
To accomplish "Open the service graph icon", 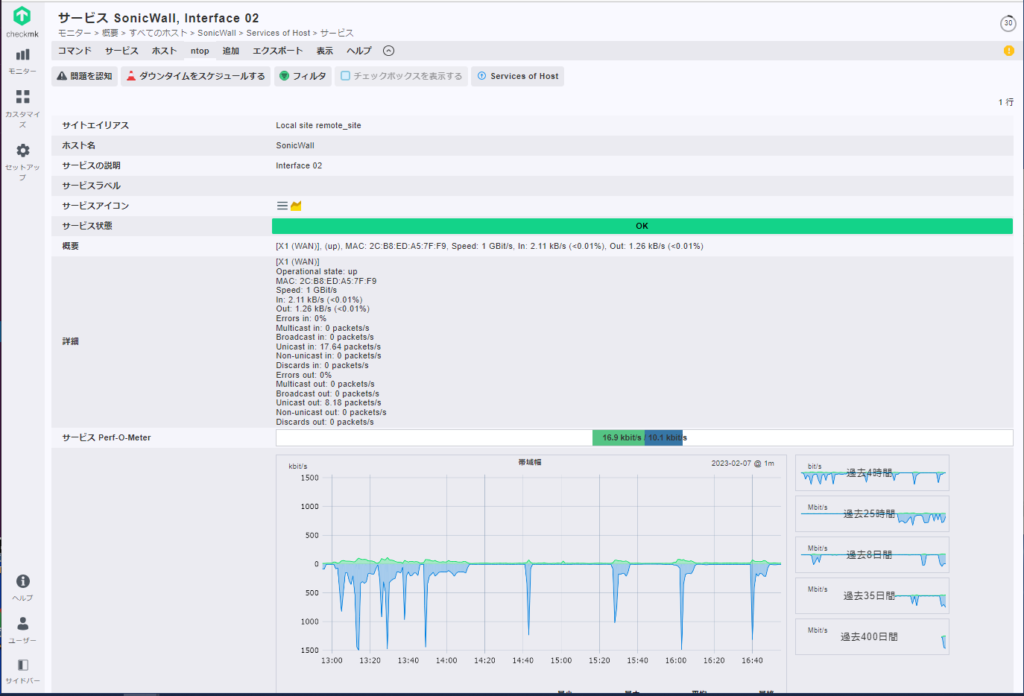I will pyautogui.click(x=296, y=206).
